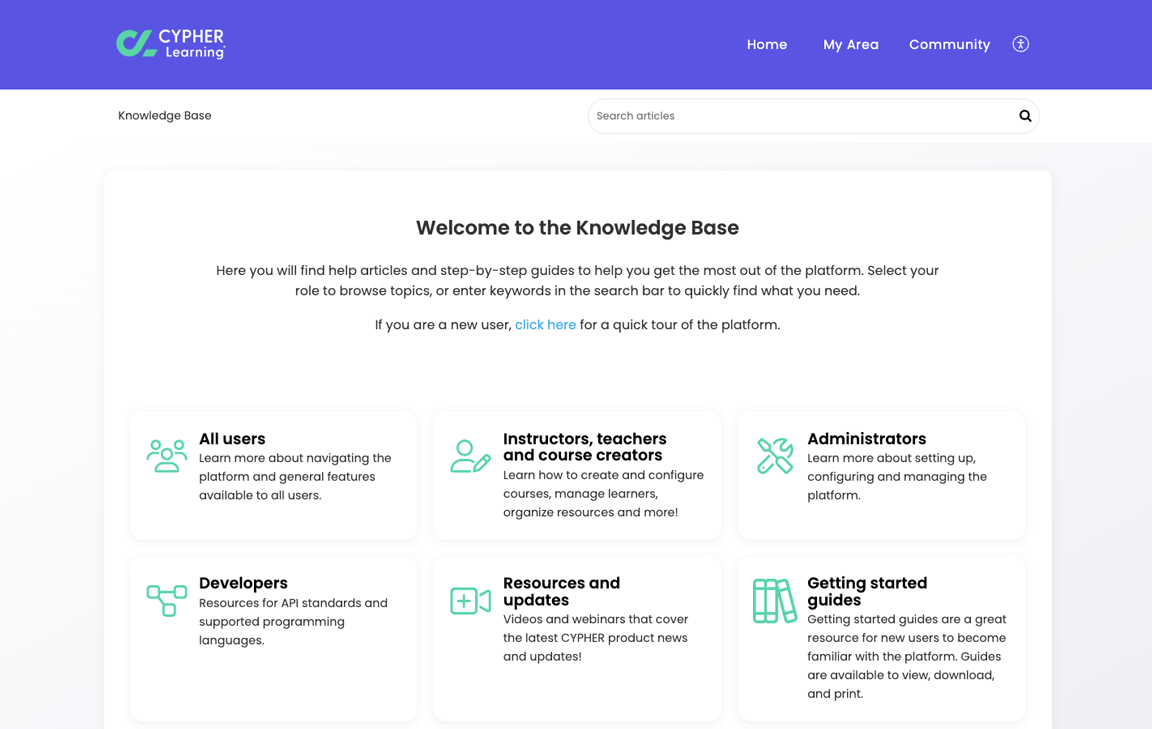Go to the Community page
Image resolution: width=1152 pixels, height=729 pixels.
(x=949, y=44)
